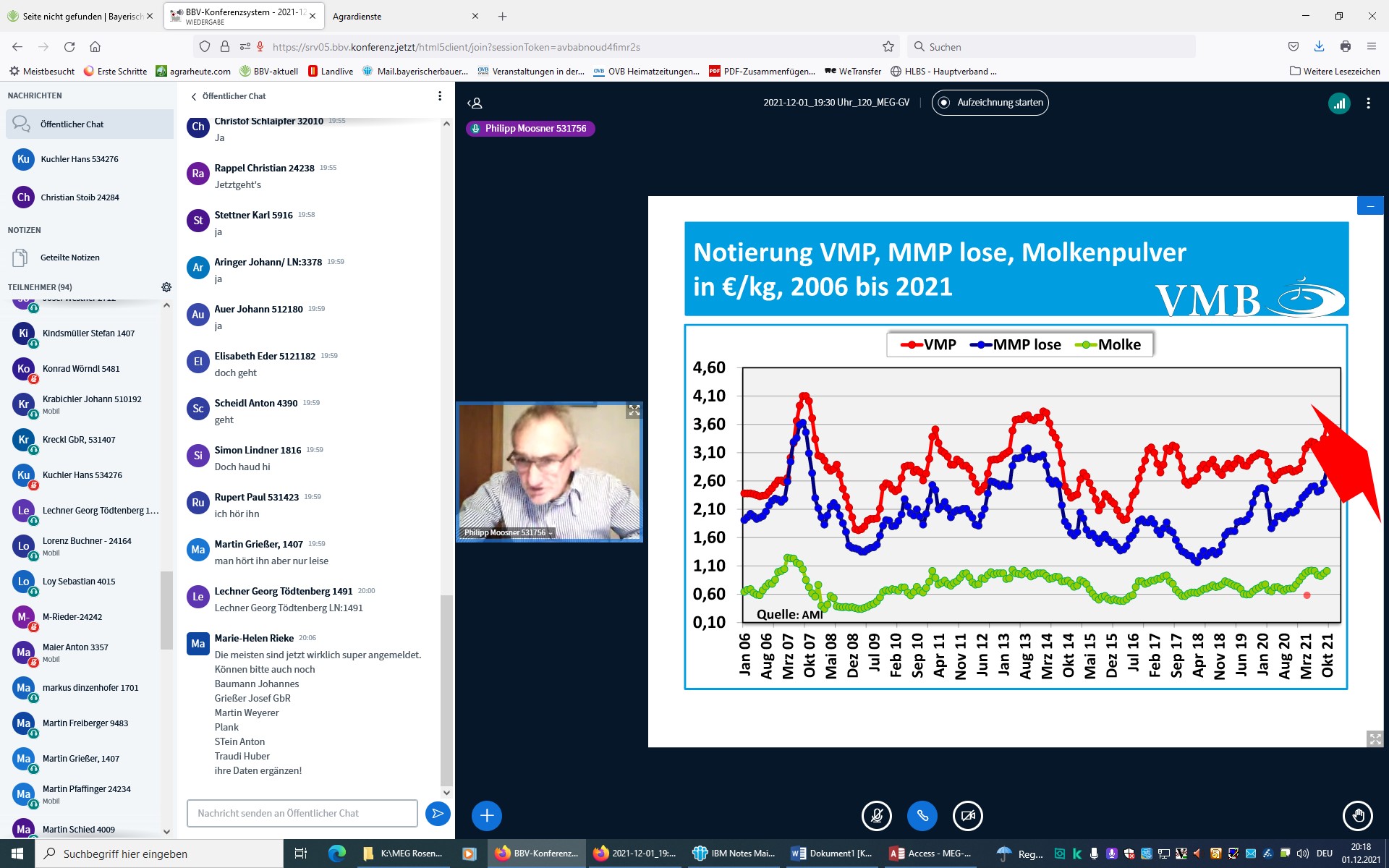Open a new browser tab
This screenshot has width=1389, height=868.
tap(503, 16)
